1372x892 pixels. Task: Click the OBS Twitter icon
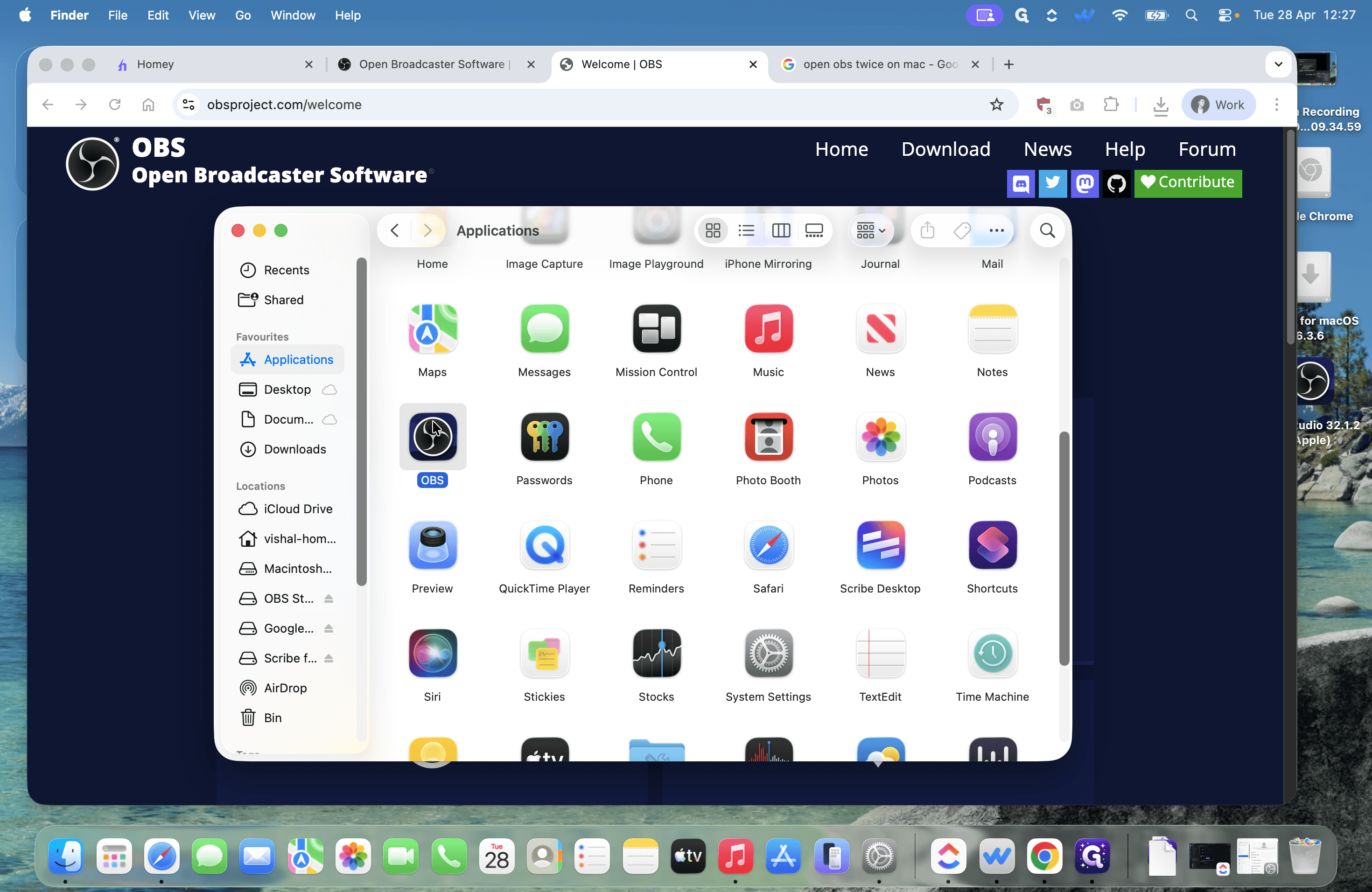pyautogui.click(x=1052, y=183)
